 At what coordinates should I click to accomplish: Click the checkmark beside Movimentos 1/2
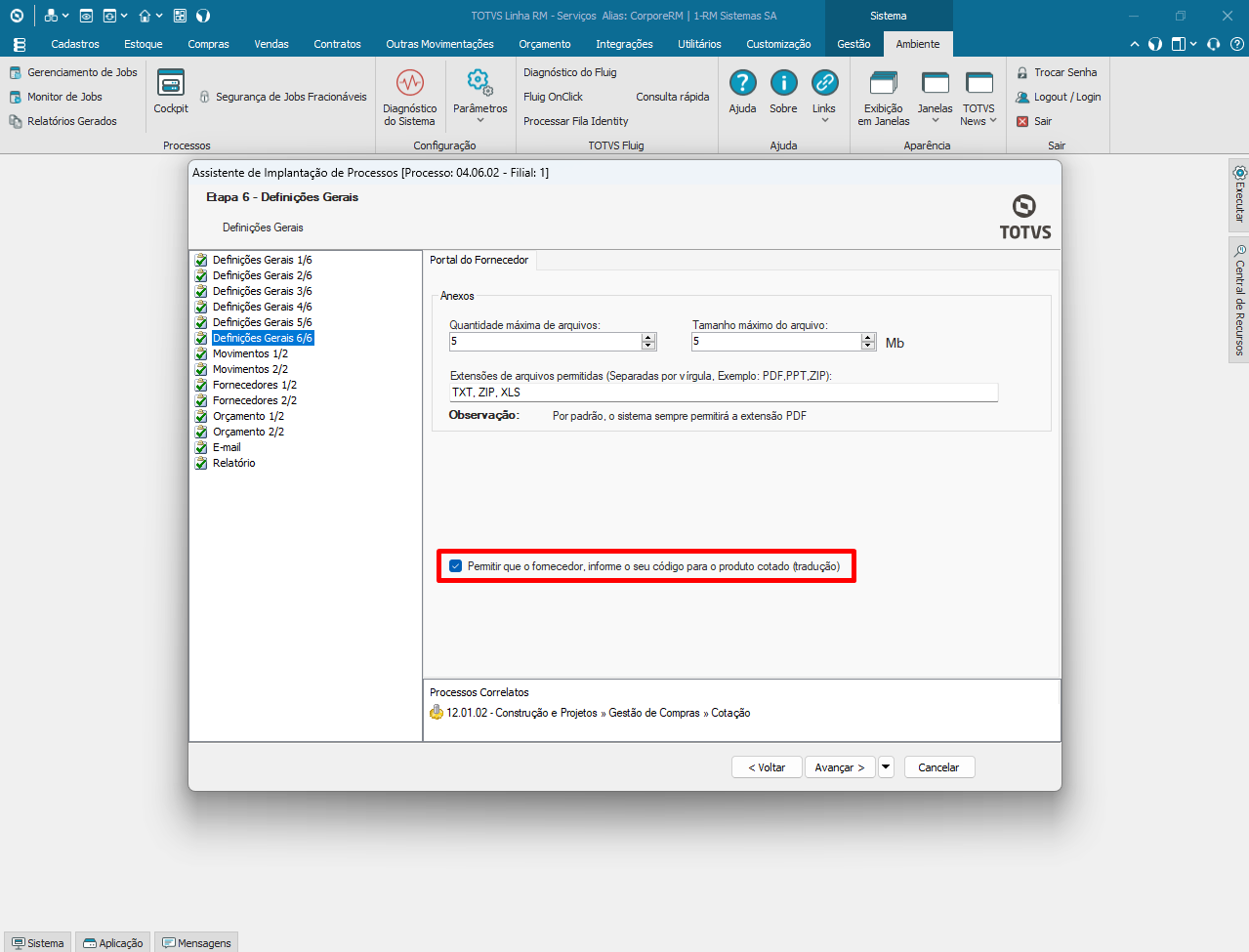[x=201, y=353]
